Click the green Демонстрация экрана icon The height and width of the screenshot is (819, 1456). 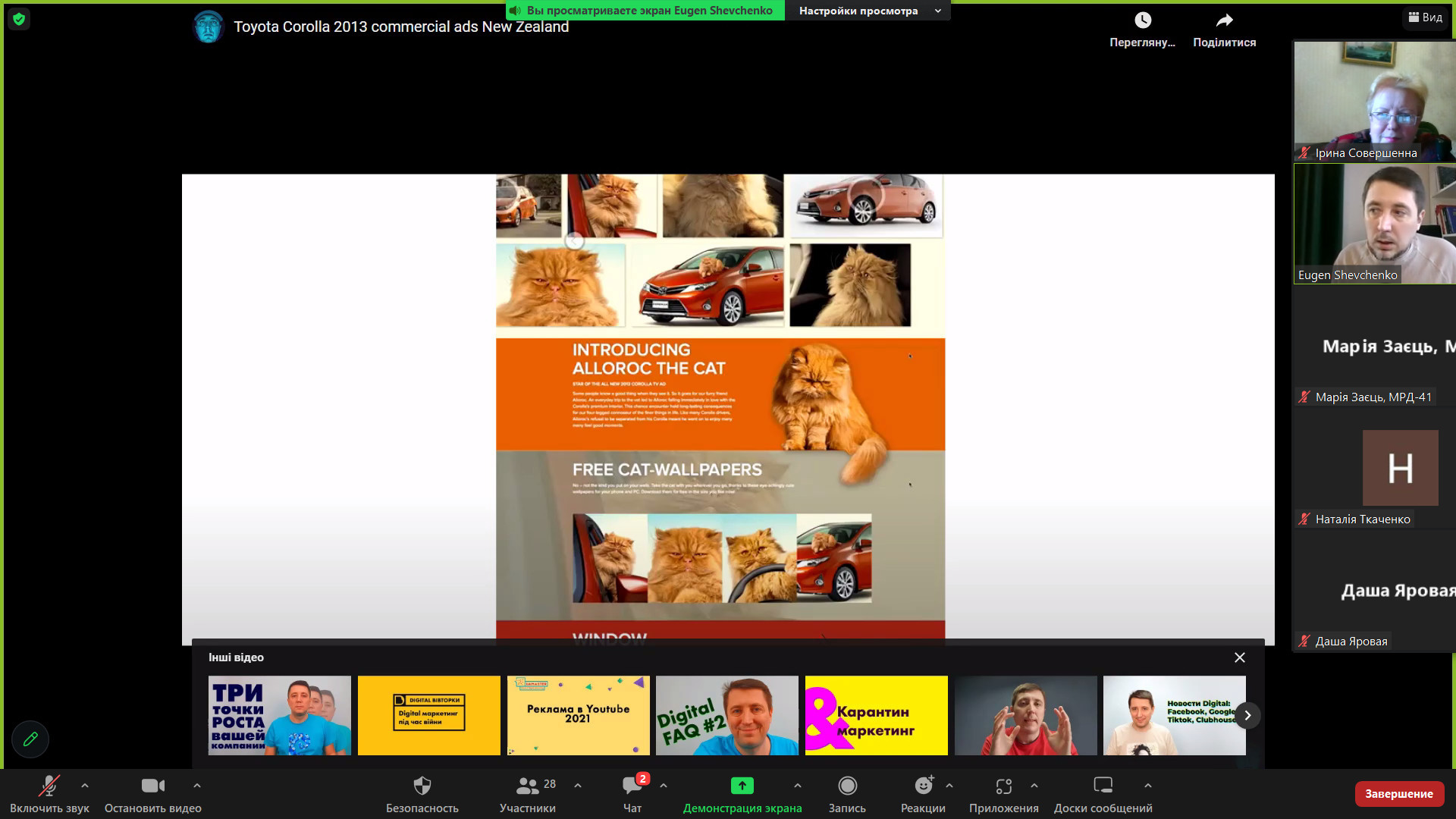tap(742, 786)
